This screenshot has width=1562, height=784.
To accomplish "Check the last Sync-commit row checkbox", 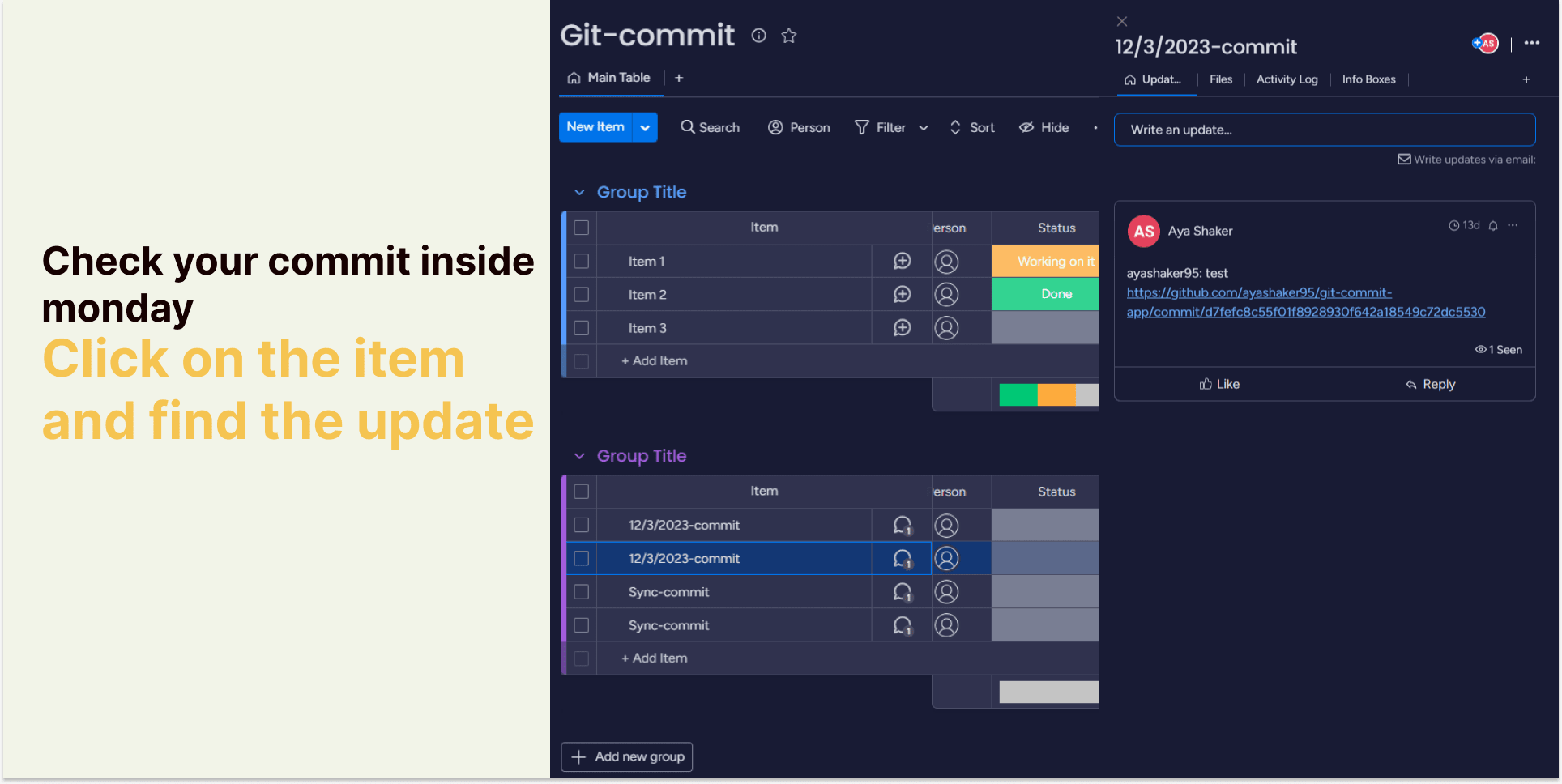I will pyautogui.click(x=582, y=625).
